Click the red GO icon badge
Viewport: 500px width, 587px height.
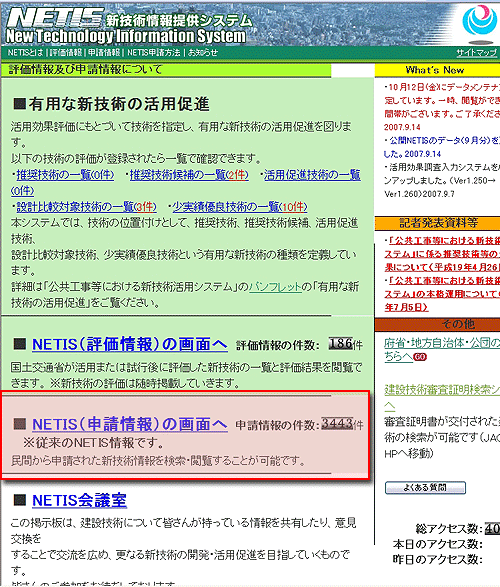click(420, 357)
